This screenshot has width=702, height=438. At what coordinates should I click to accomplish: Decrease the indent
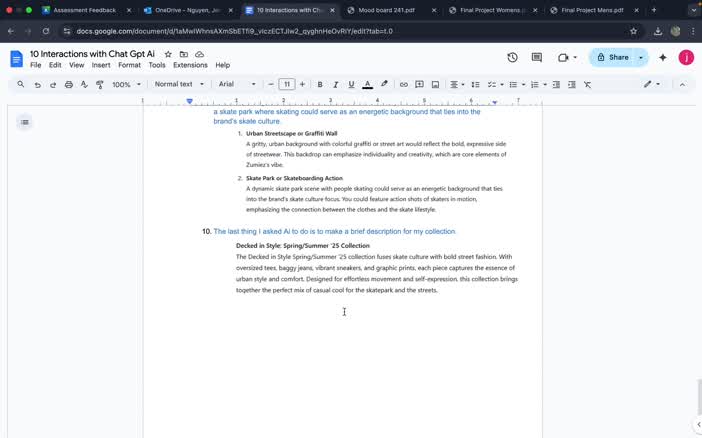pos(556,84)
